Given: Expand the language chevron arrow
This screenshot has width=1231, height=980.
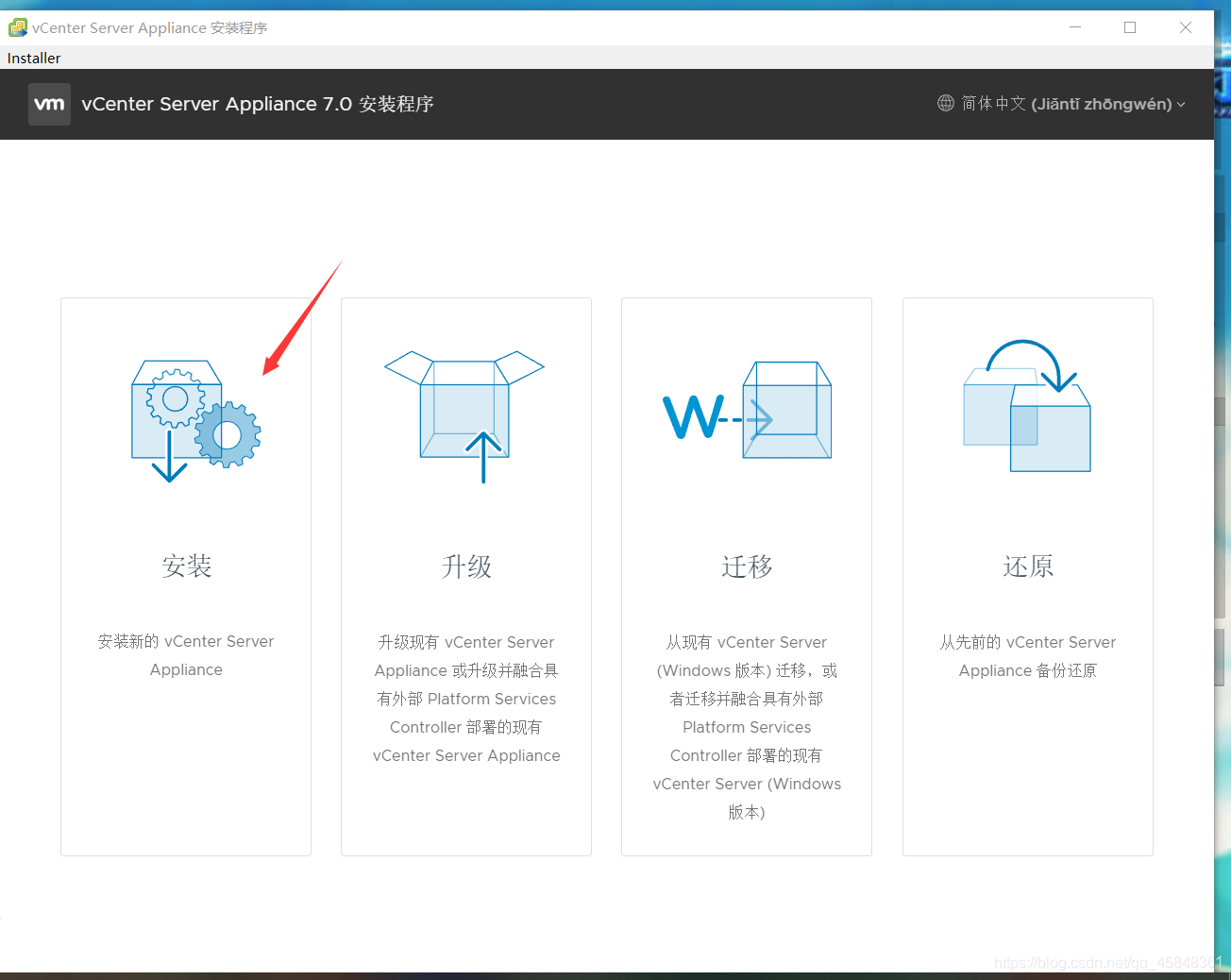Looking at the screenshot, I should point(1181,104).
